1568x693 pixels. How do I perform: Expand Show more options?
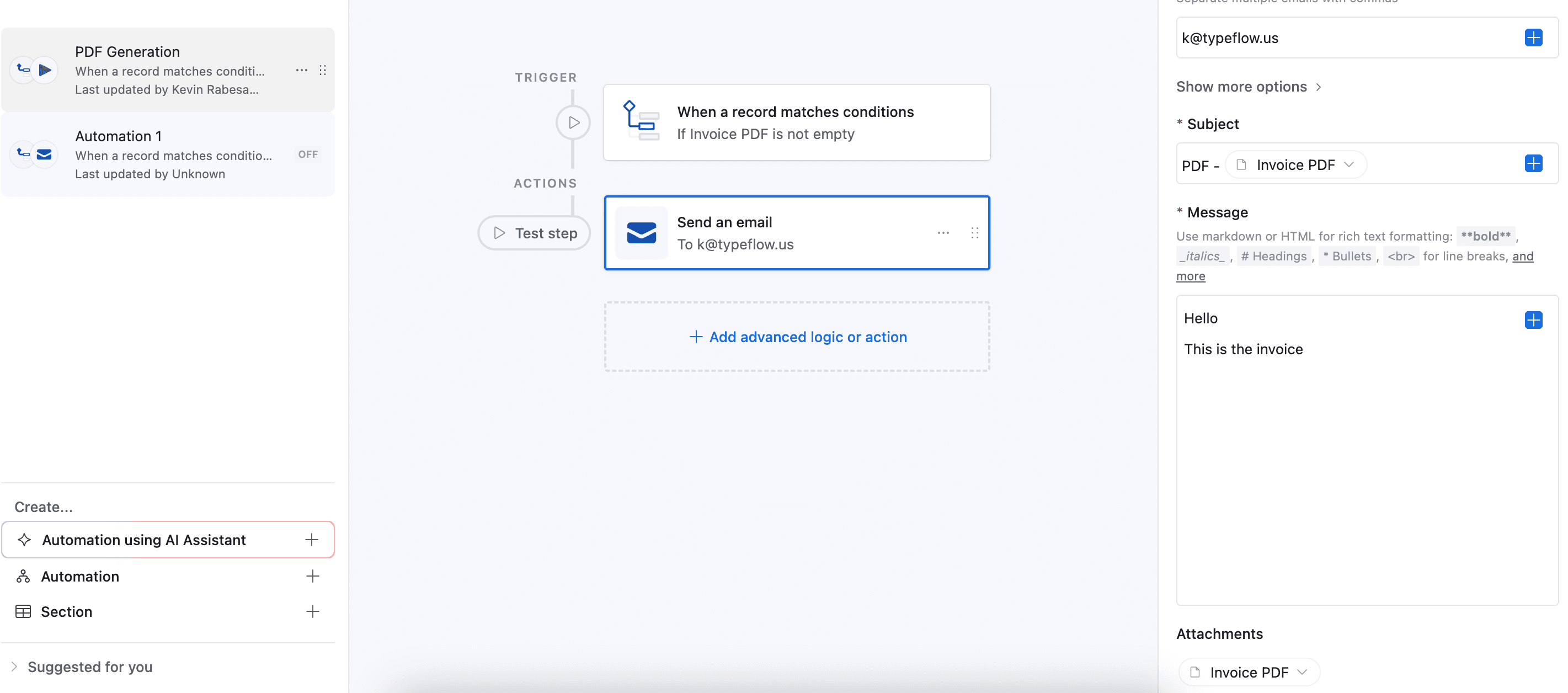(x=1248, y=87)
